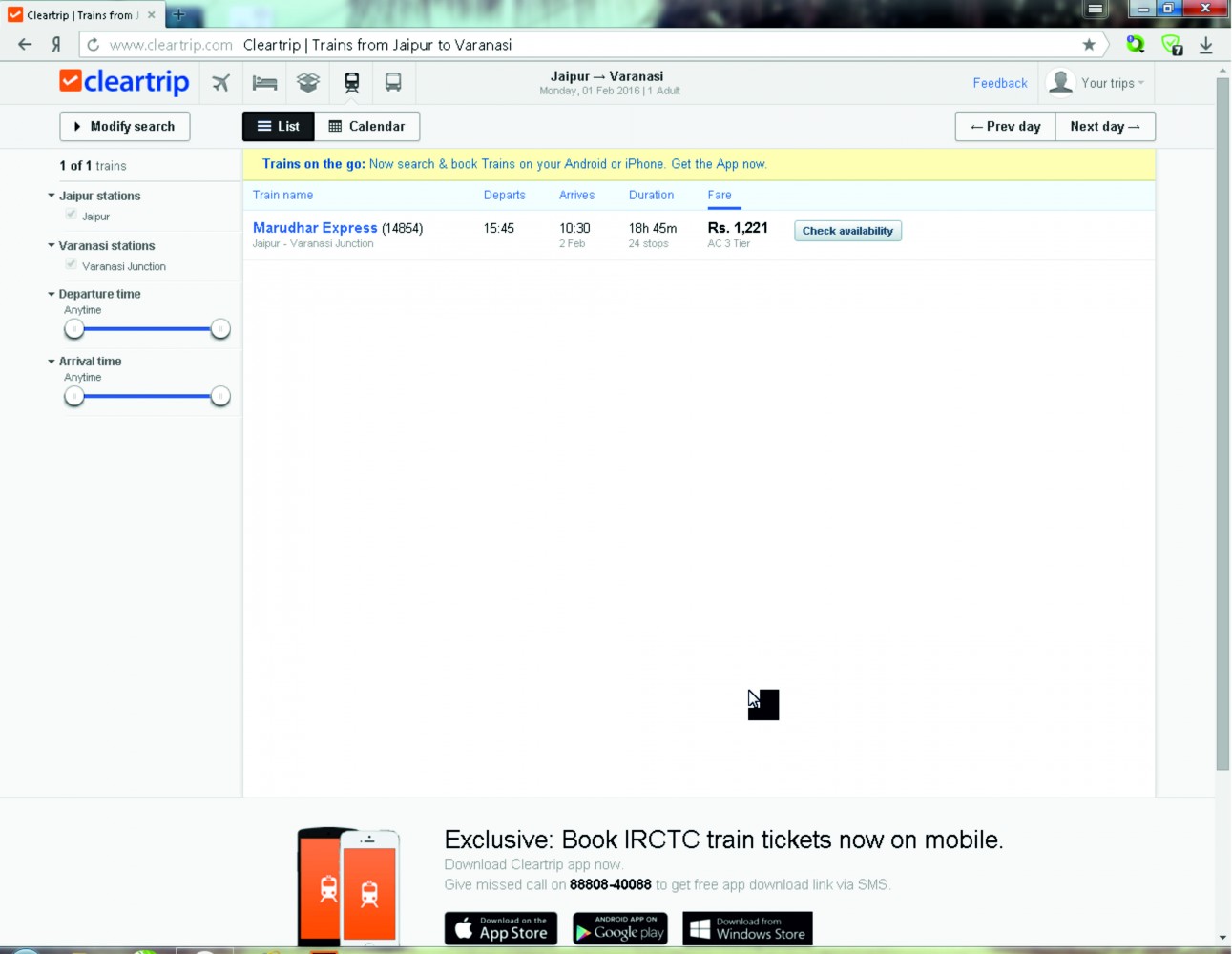The width and height of the screenshot is (1232, 954).
Task: Open the Buses icon in navbar
Action: [x=393, y=83]
